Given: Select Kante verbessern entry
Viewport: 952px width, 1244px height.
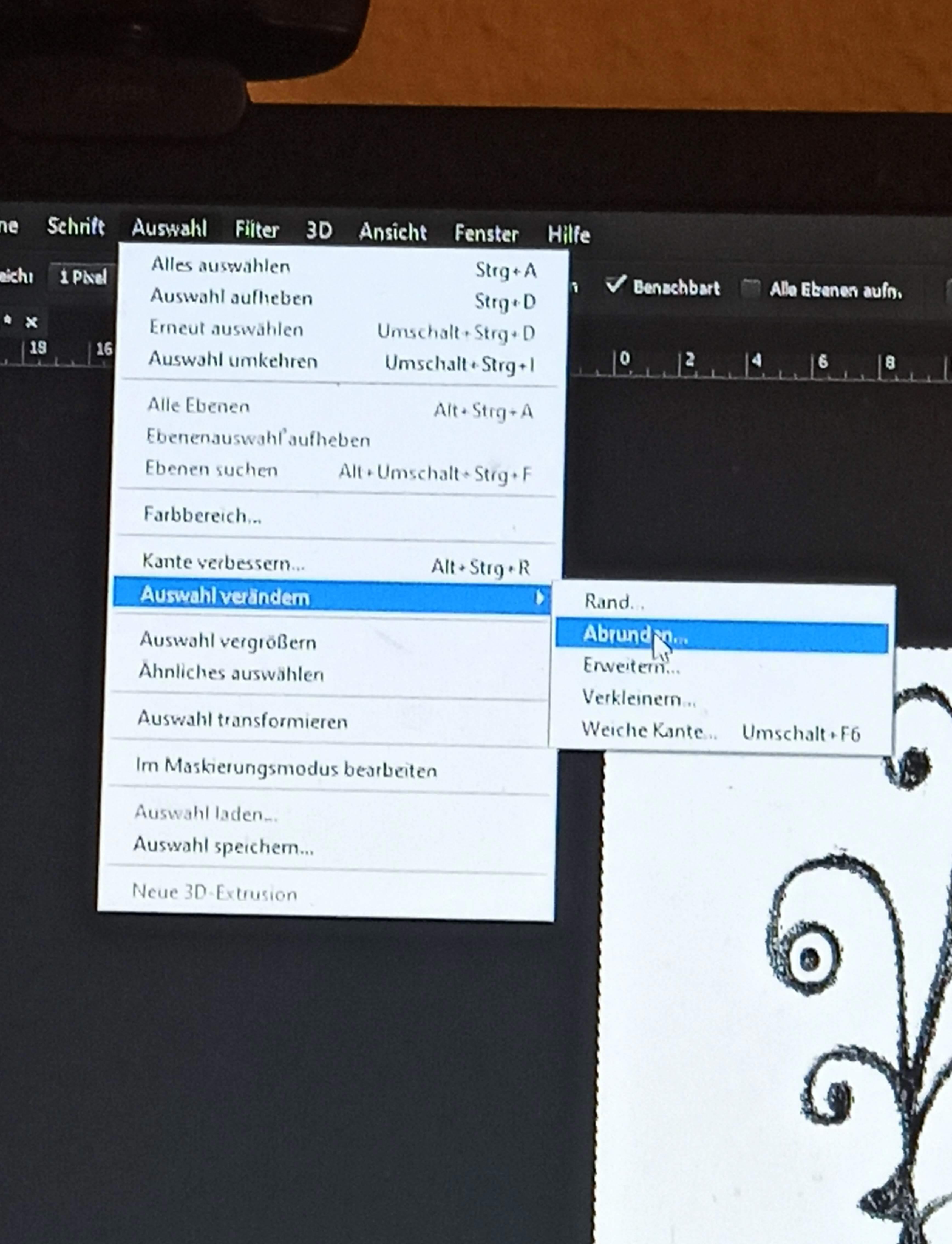Looking at the screenshot, I should pos(223,562).
